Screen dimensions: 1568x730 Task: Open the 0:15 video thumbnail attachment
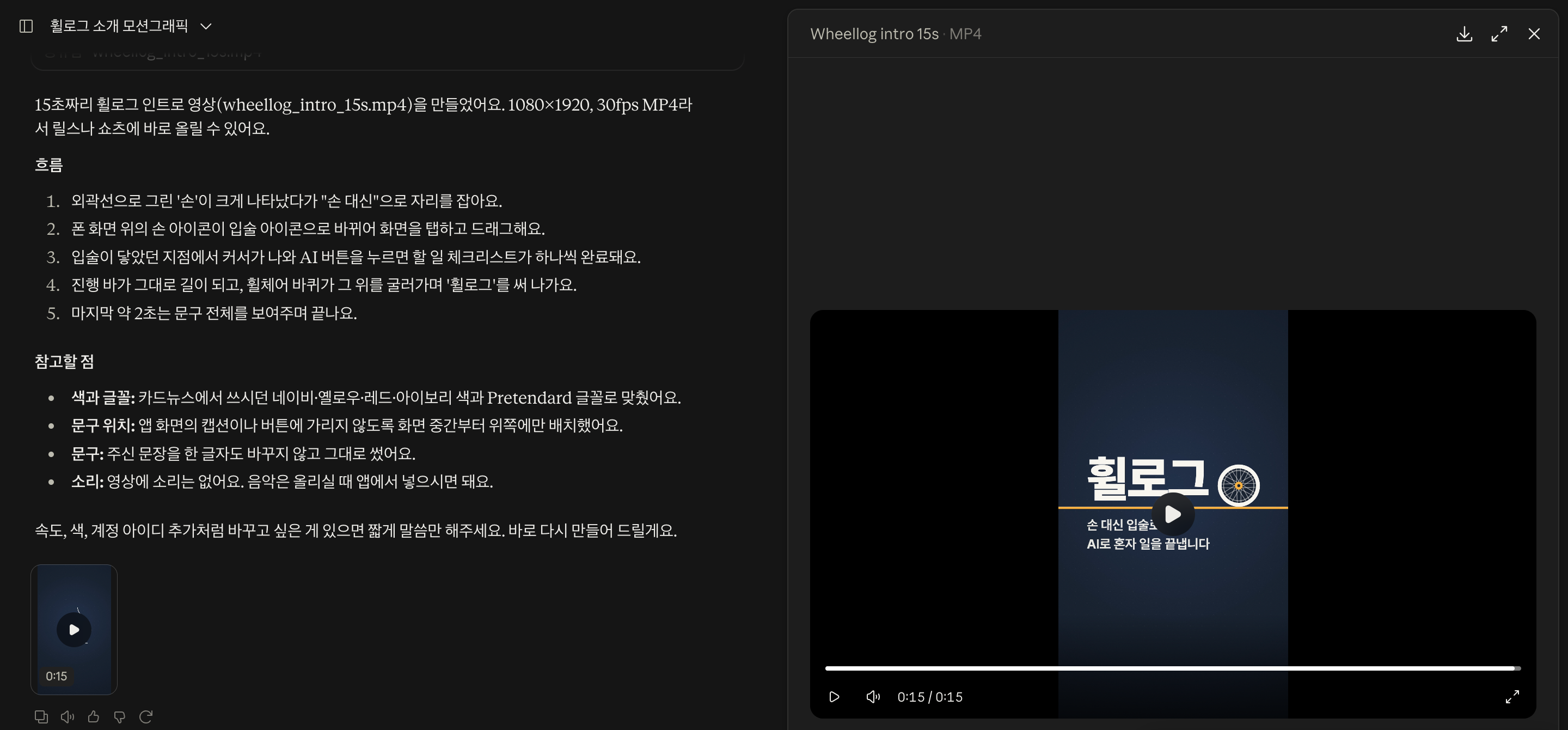click(x=73, y=630)
